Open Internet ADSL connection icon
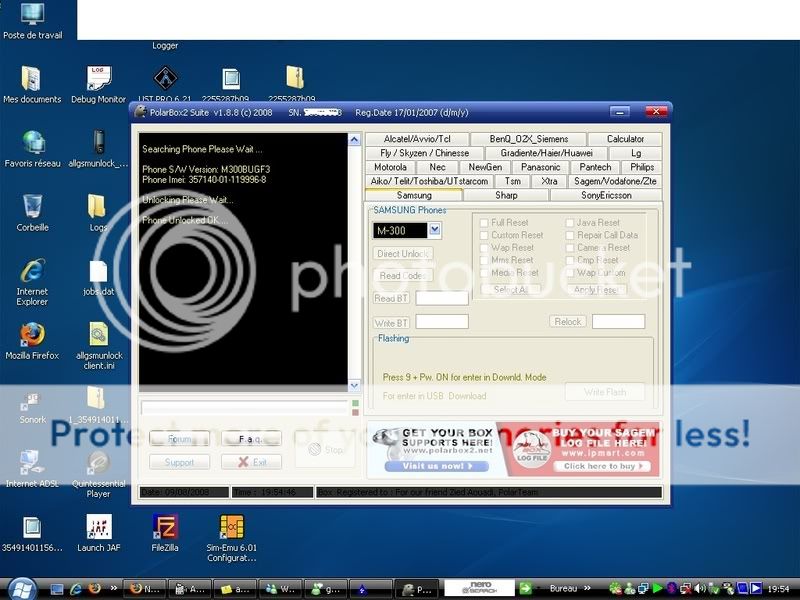 click(32, 468)
